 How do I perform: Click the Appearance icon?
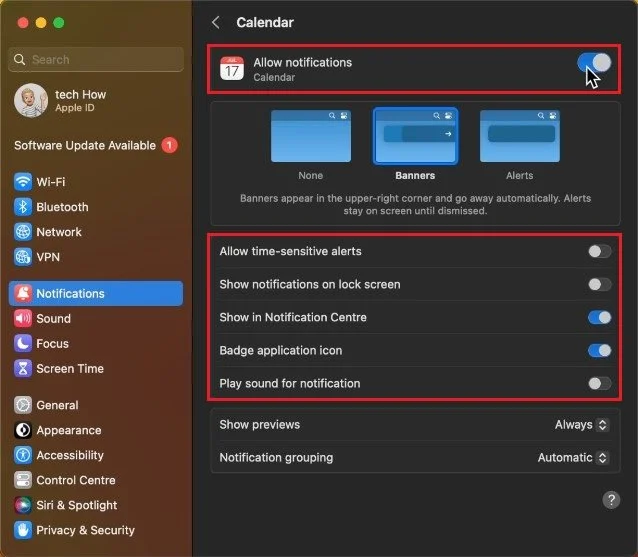pyautogui.click(x=23, y=430)
